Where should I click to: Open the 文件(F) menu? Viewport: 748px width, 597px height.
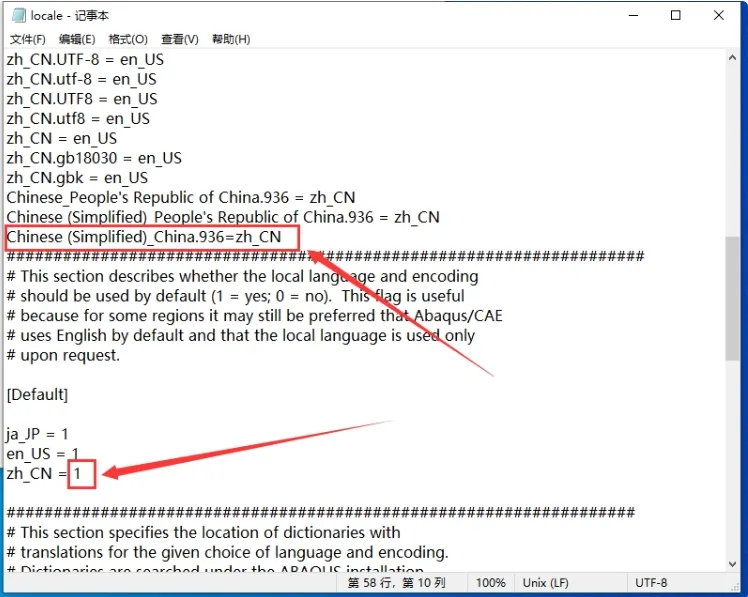coord(28,39)
